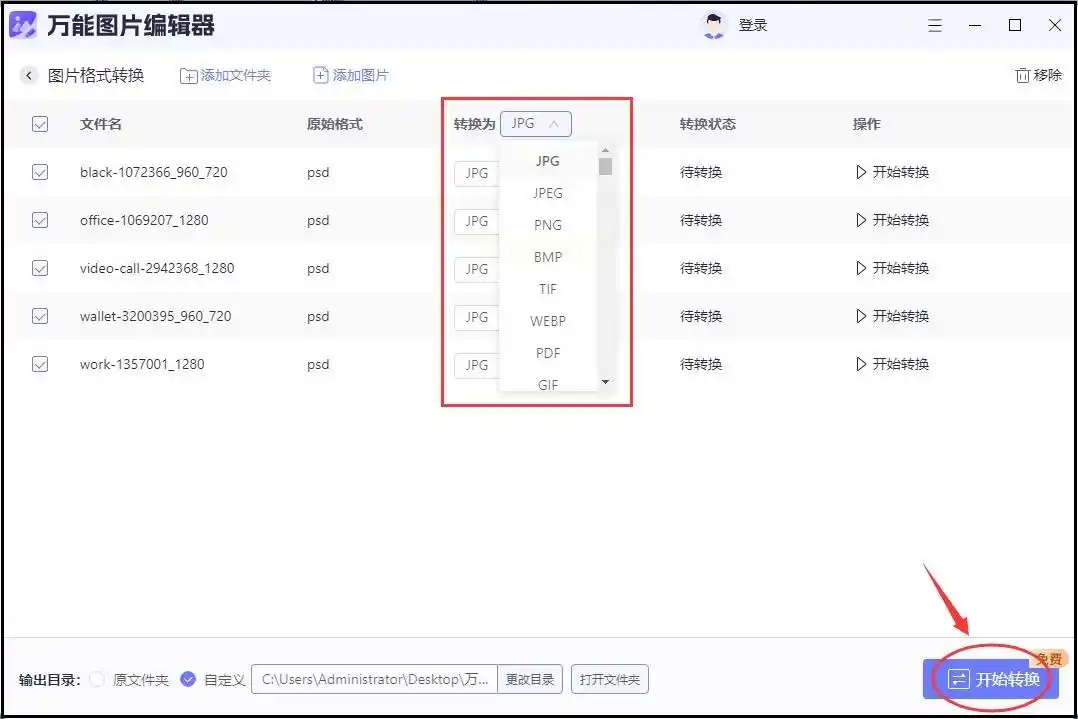
Task: Click the file name black-1072366_960_720
Action: (153, 172)
